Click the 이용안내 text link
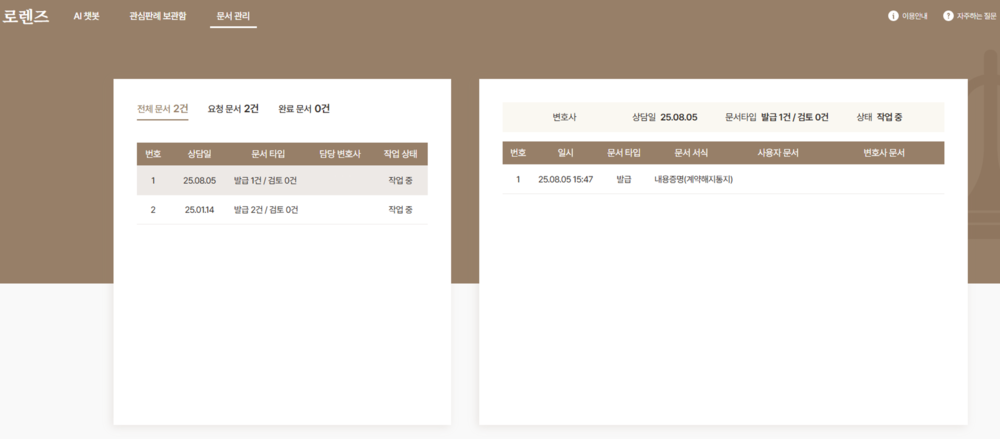This screenshot has width=1000, height=439. click(916, 16)
